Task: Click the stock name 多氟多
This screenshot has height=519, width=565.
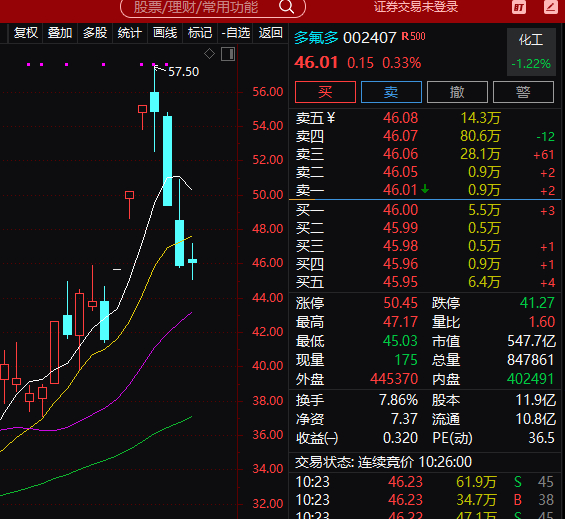Action: [316, 37]
